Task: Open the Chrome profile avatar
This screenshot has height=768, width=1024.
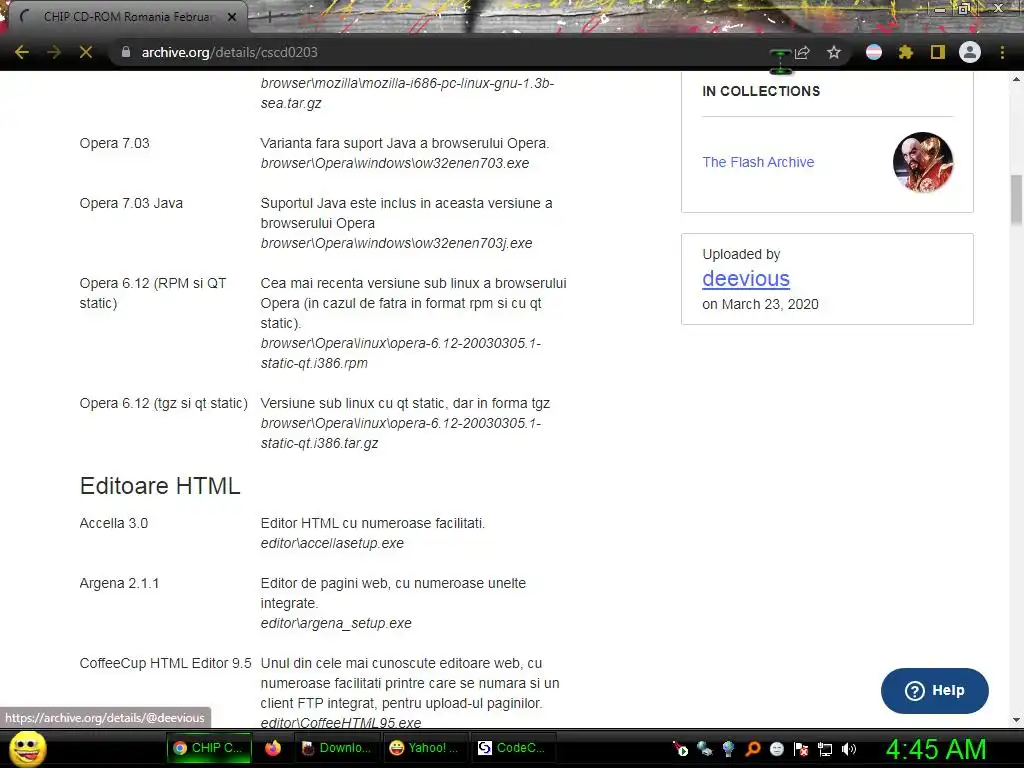Action: pos(970,52)
